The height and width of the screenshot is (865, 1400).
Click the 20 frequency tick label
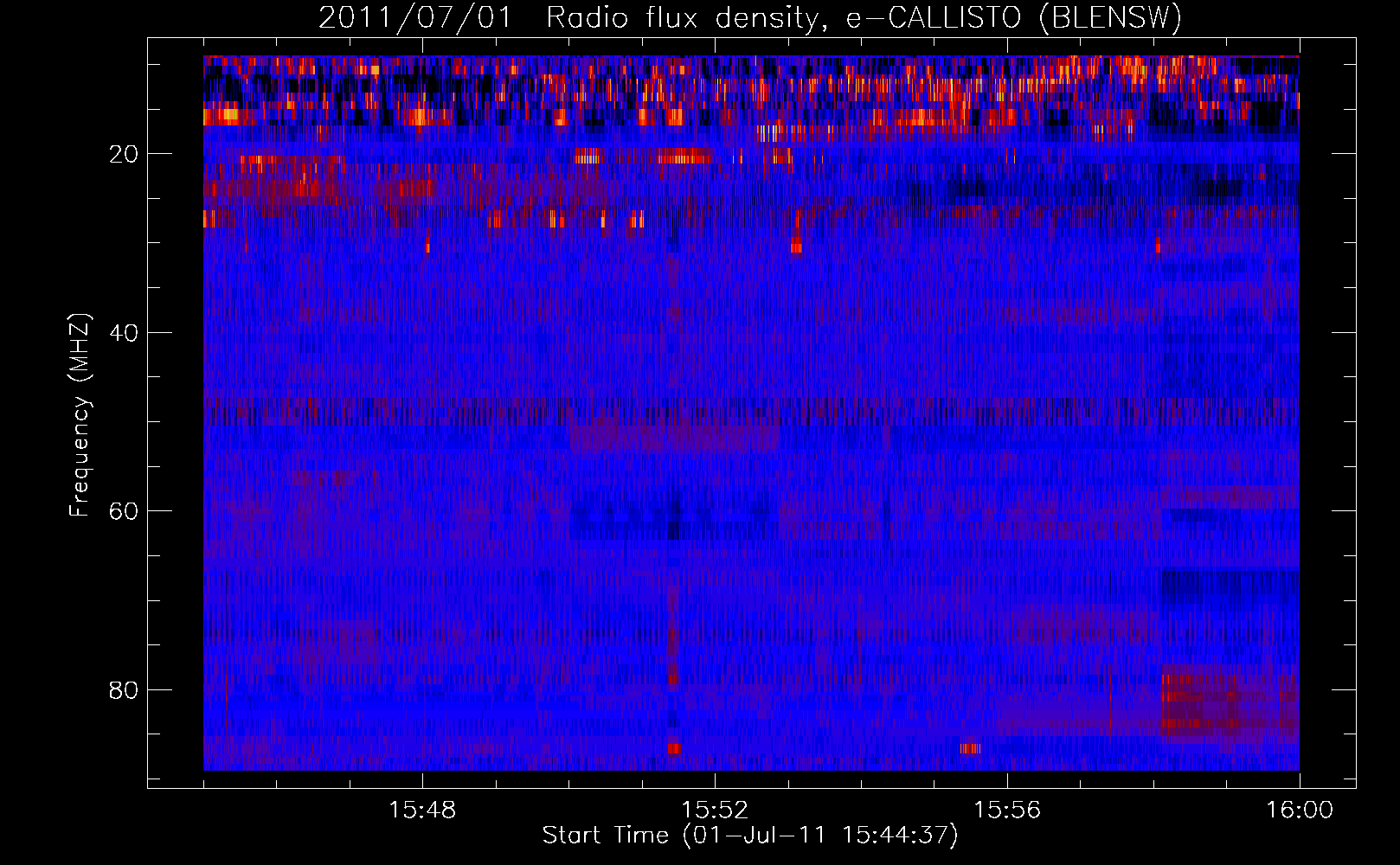[124, 155]
